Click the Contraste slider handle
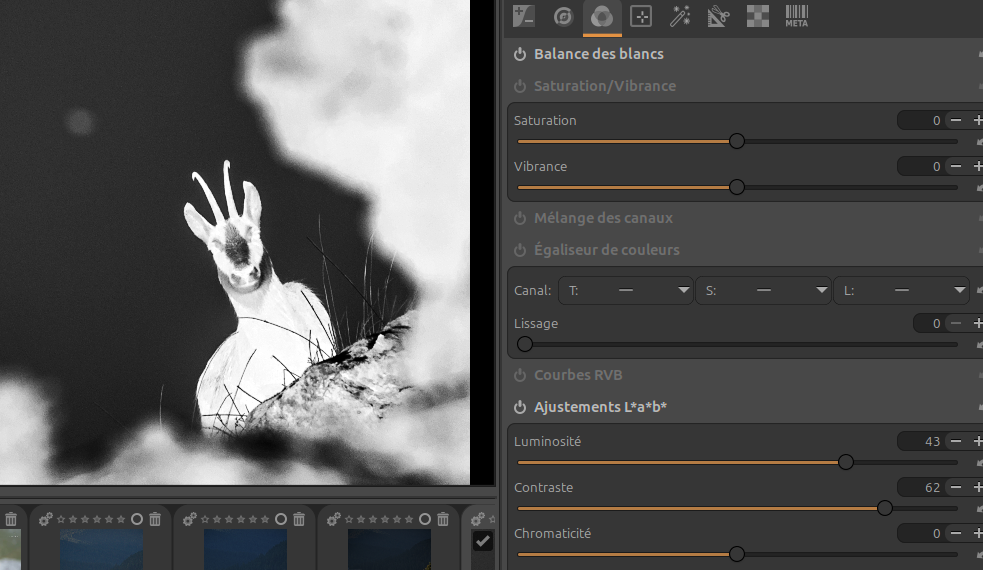 (884, 508)
